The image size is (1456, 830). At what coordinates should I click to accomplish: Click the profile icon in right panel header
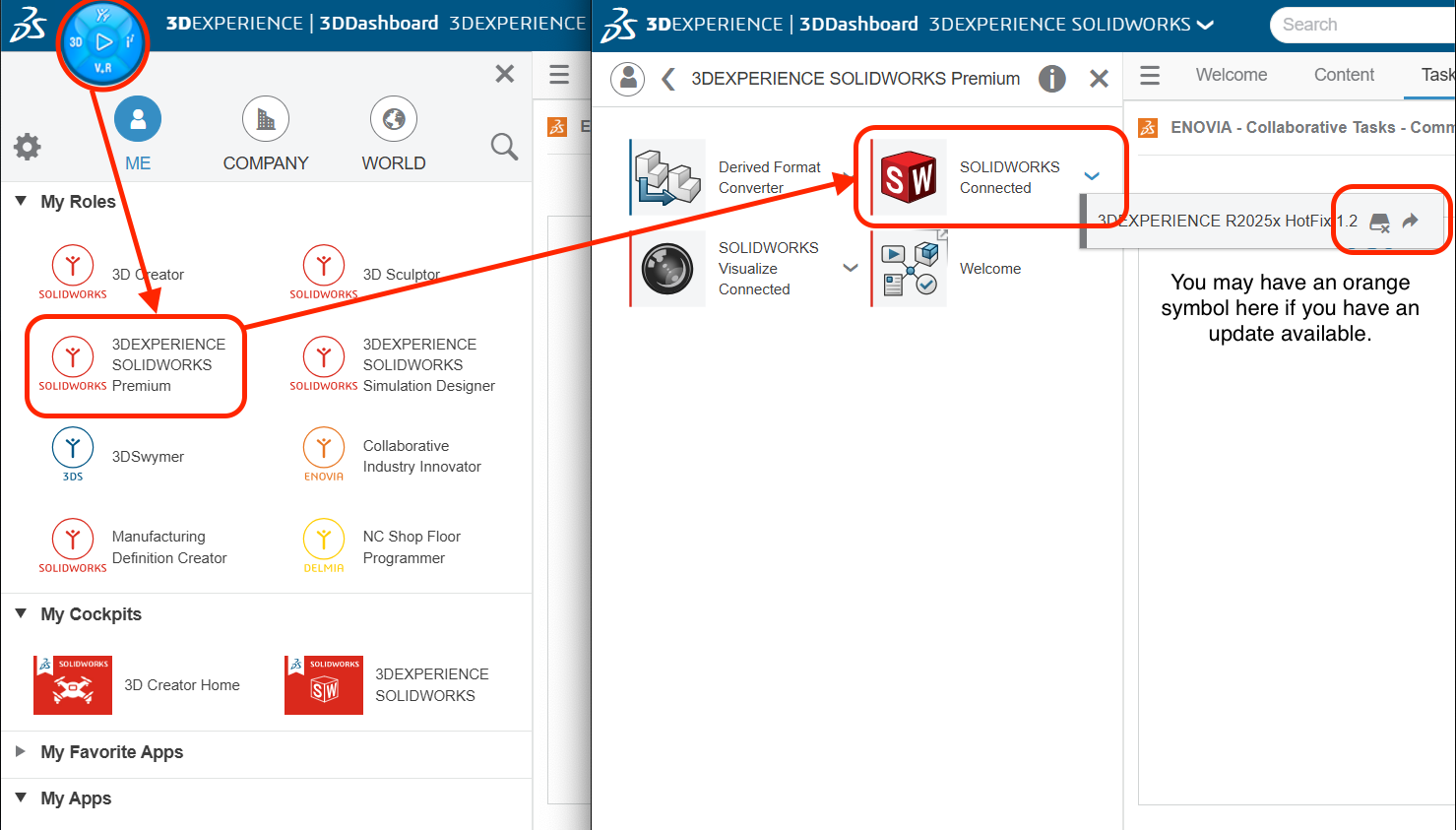tap(627, 79)
